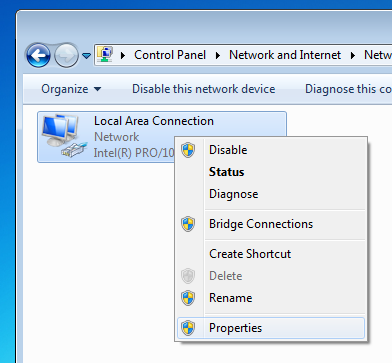Expand arrow after Network and Internet breadcrumb
Screen dimensions: 392x363
click(353, 55)
